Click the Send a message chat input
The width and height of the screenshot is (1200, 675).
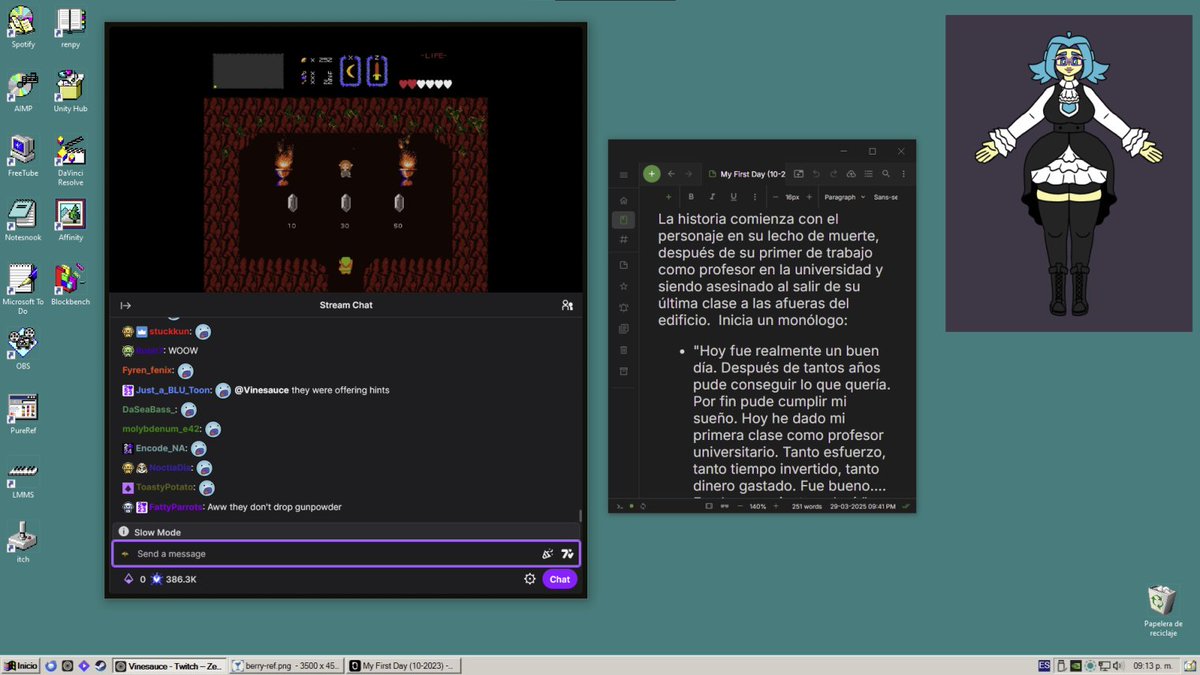[346, 554]
